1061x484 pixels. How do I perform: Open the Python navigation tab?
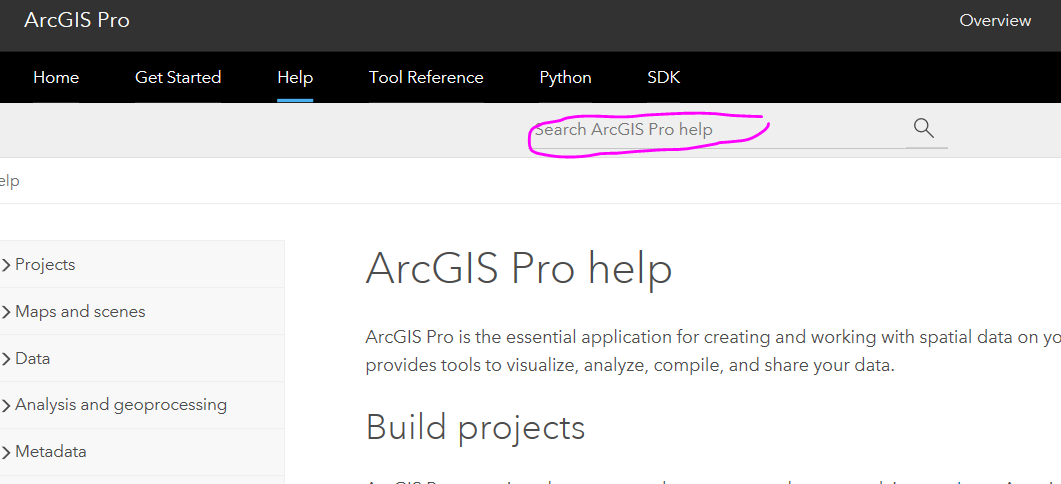point(565,77)
